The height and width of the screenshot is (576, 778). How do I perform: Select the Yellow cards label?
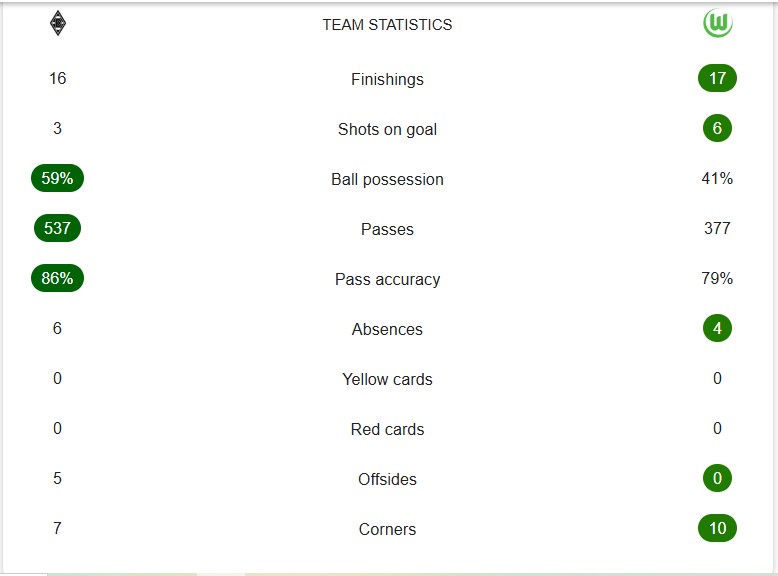388,380
